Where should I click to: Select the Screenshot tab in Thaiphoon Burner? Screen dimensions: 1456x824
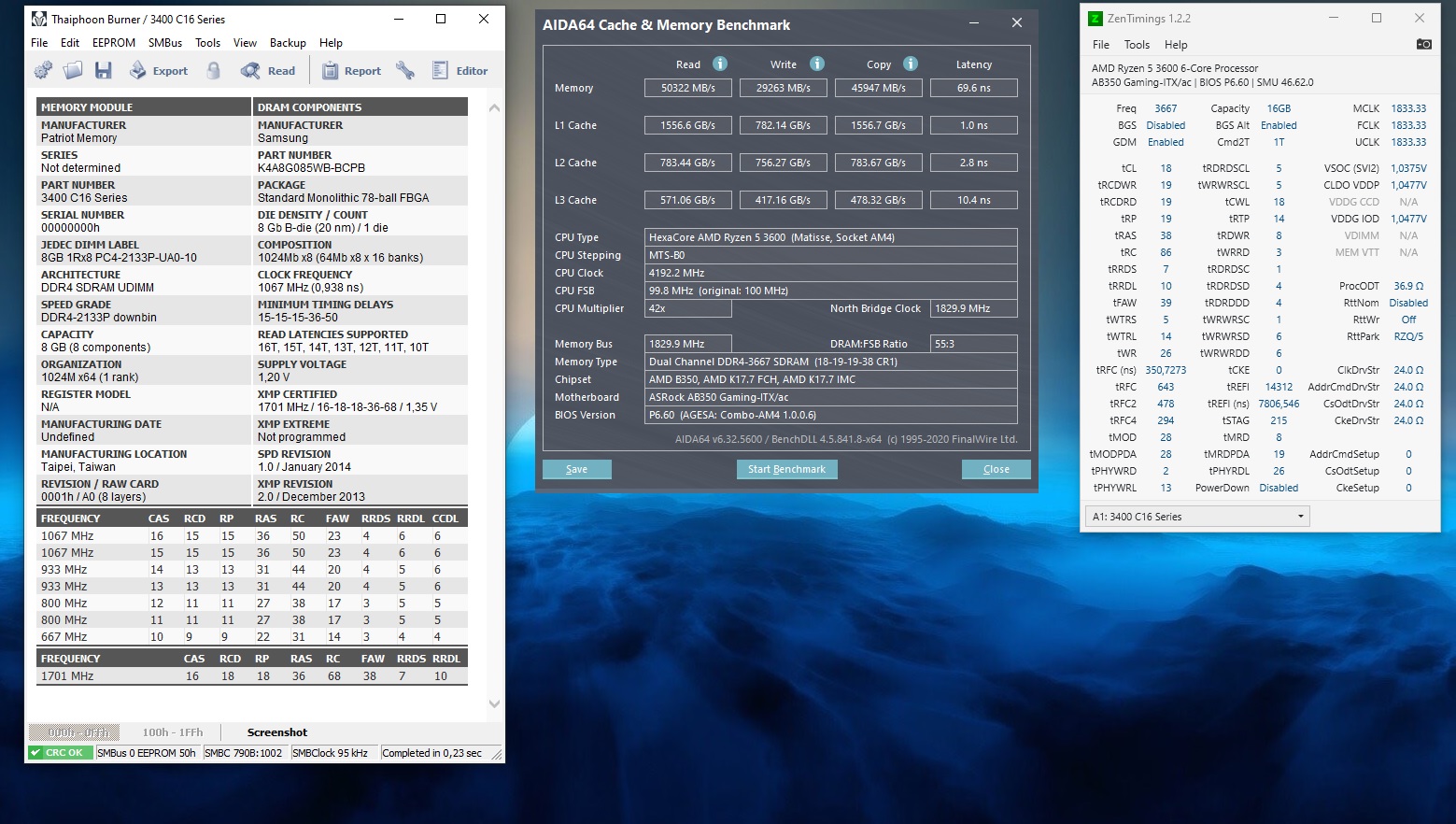[277, 732]
